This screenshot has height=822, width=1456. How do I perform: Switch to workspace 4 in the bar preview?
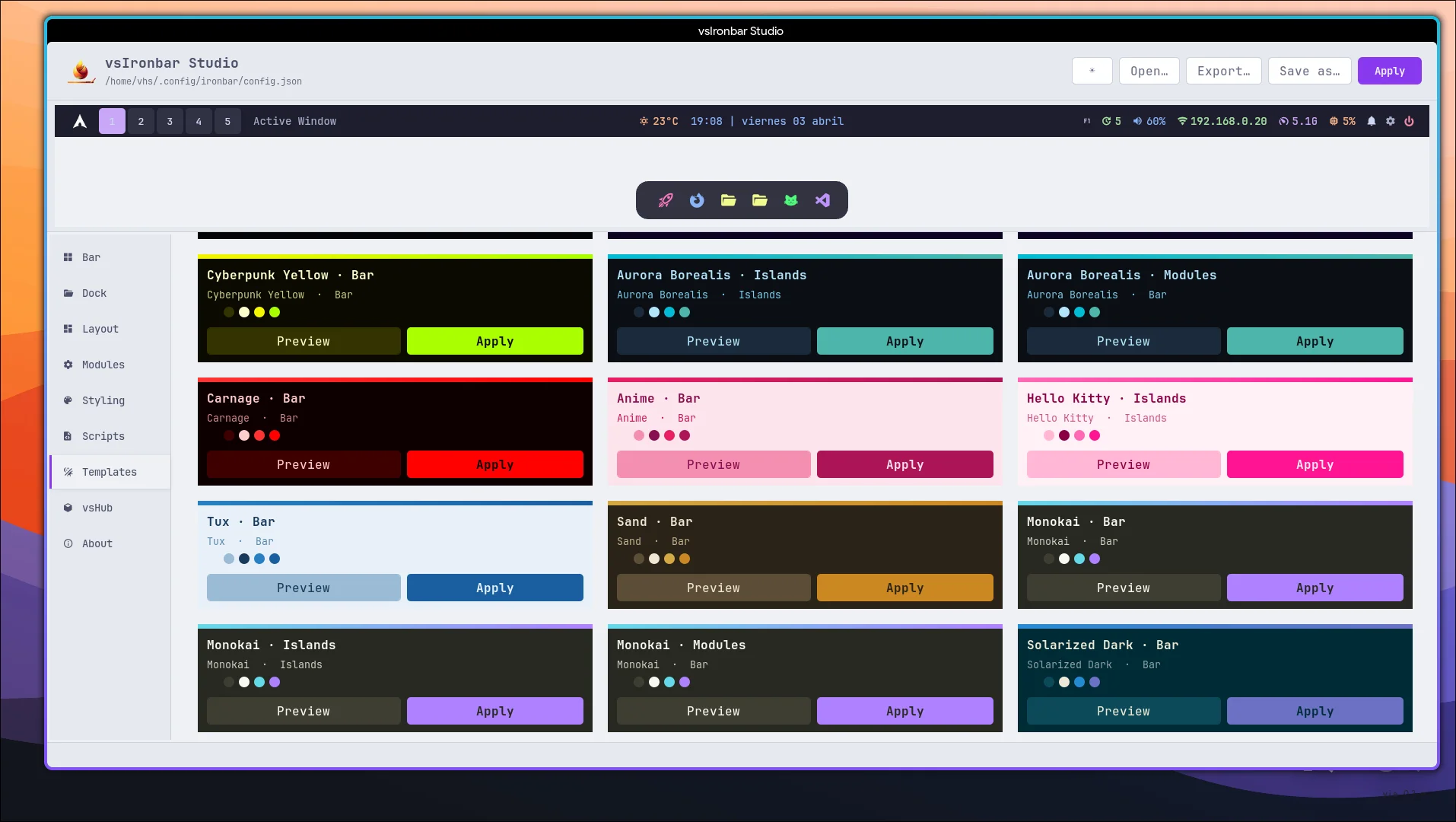coord(199,121)
